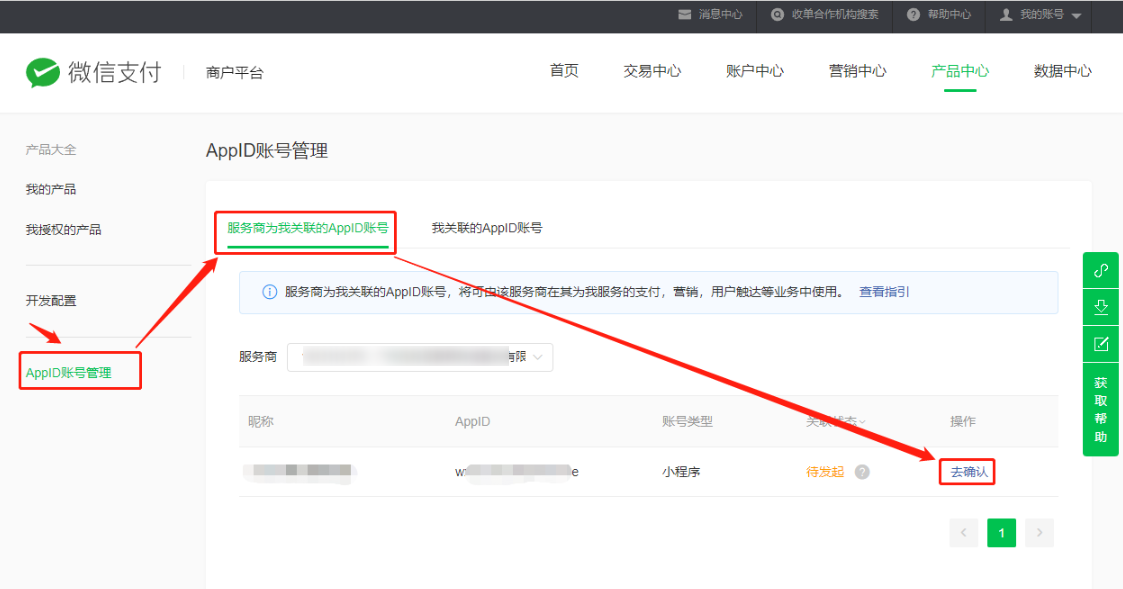The image size is (1123, 589).
Task: Click 去确认 in the 小程序 row
Action: pos(969,471)
